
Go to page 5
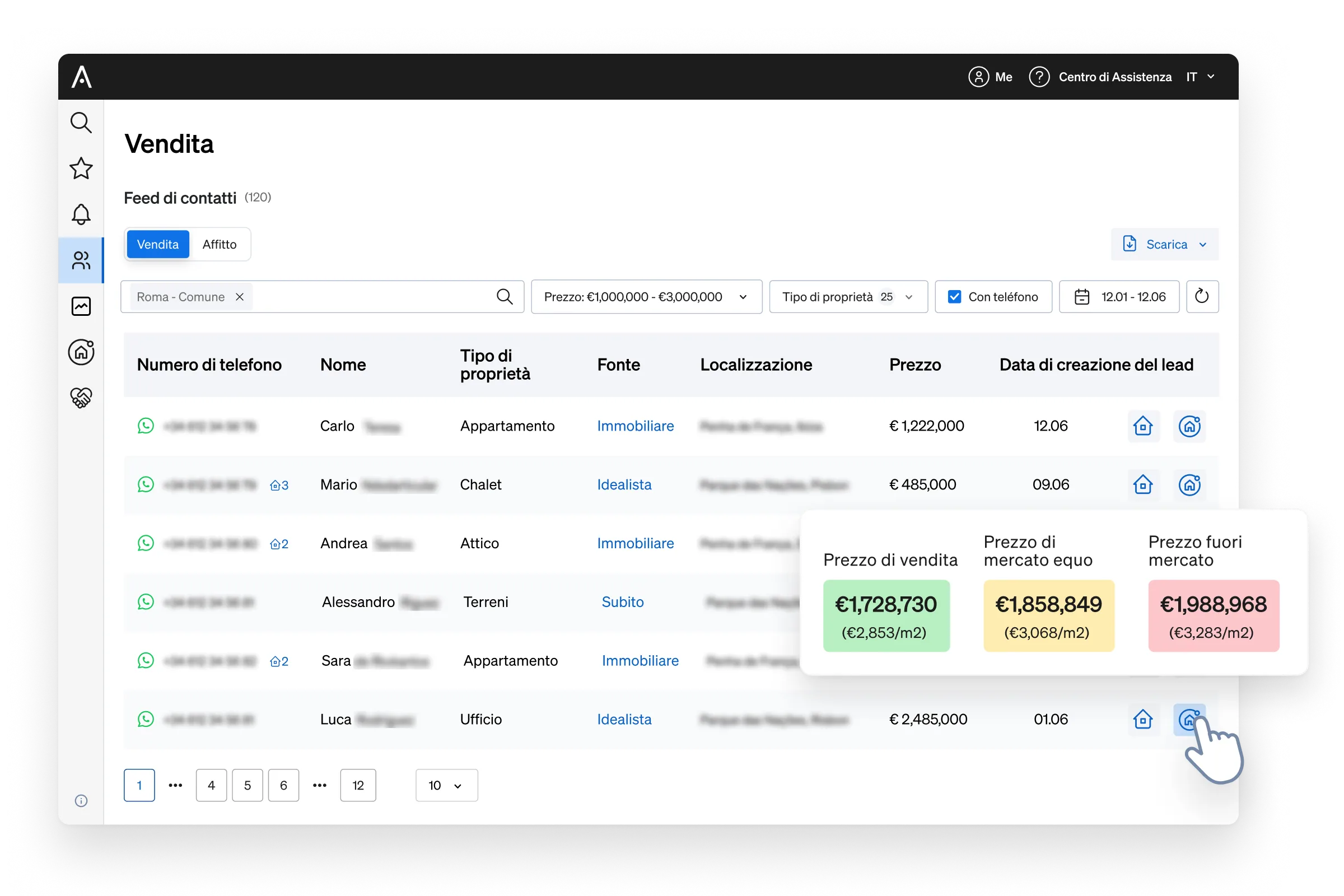[248, 785]
